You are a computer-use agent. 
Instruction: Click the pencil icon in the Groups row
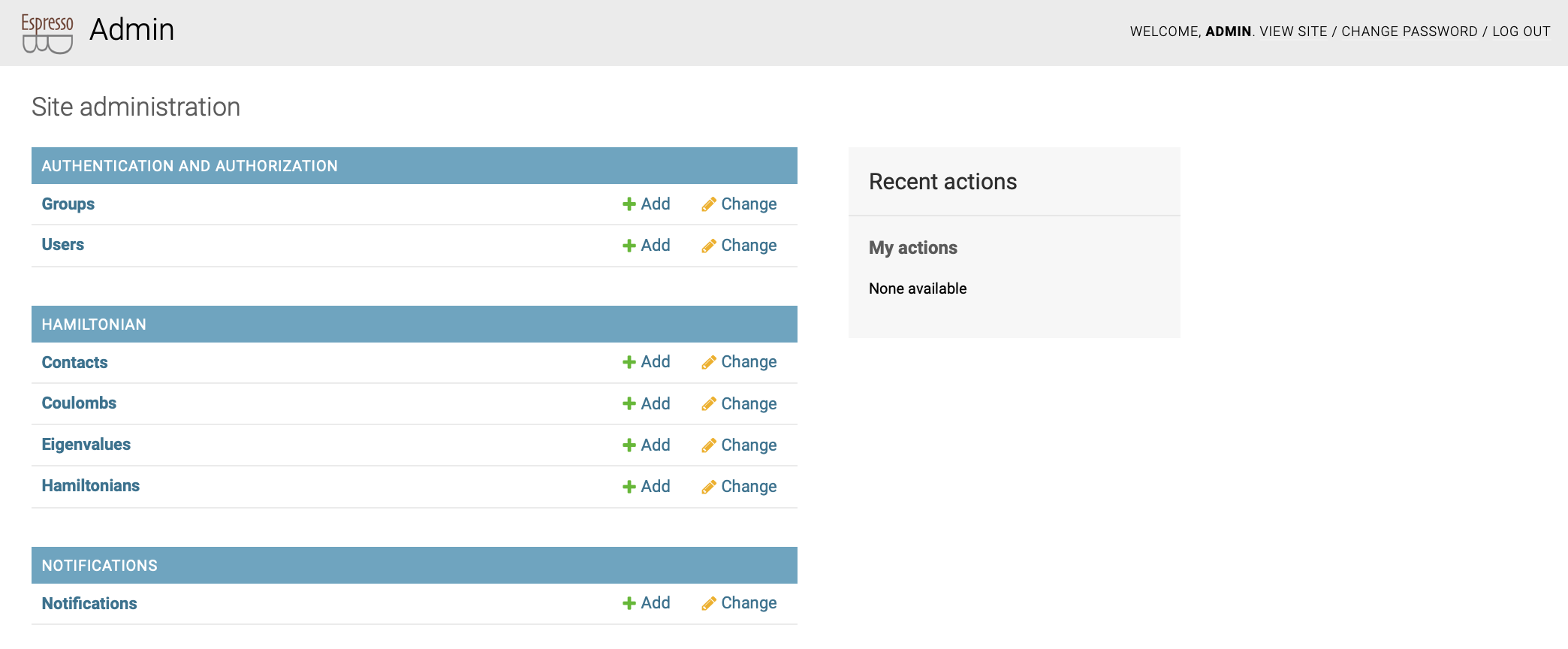coord(708,204)
